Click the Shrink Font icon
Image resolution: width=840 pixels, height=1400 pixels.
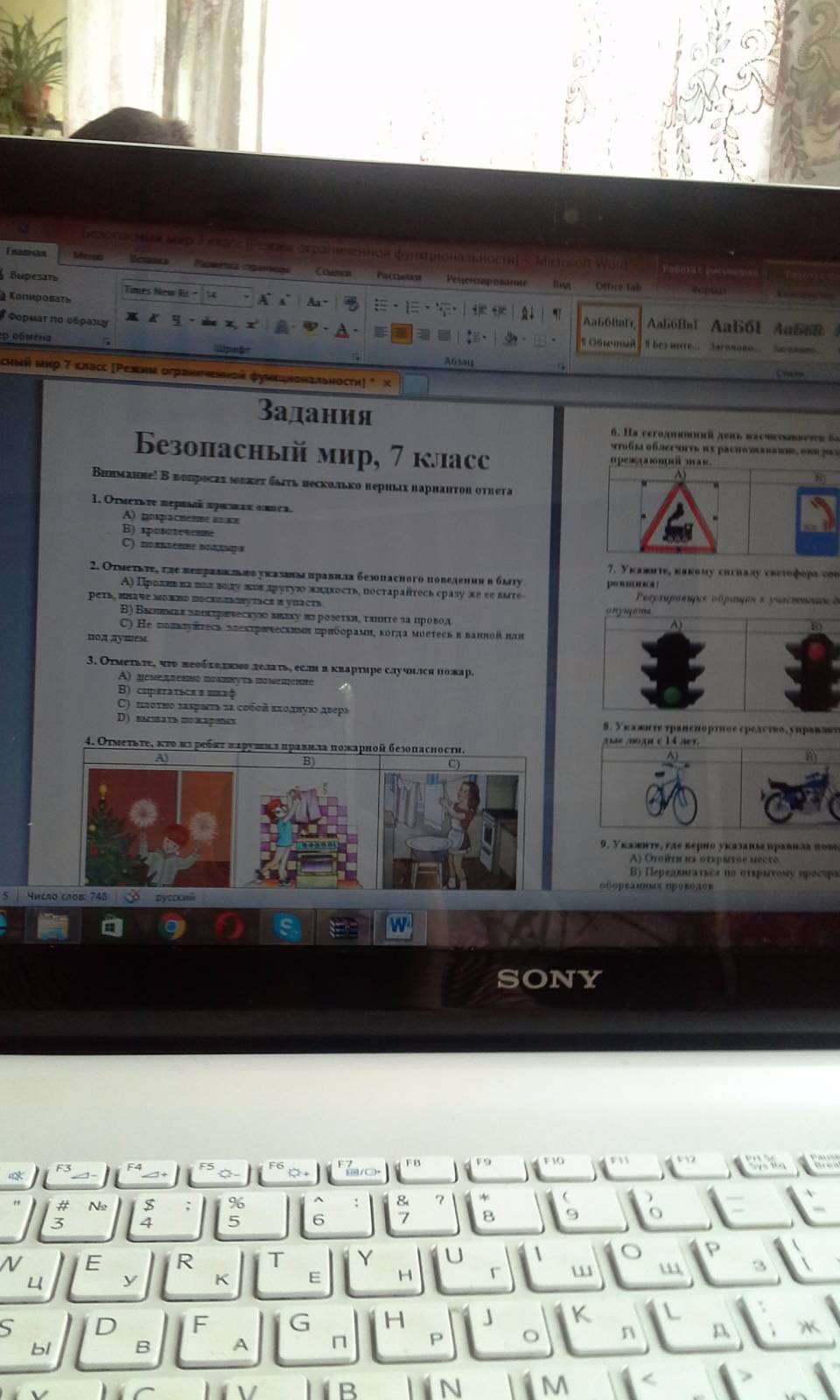click(x=283, y=300)
